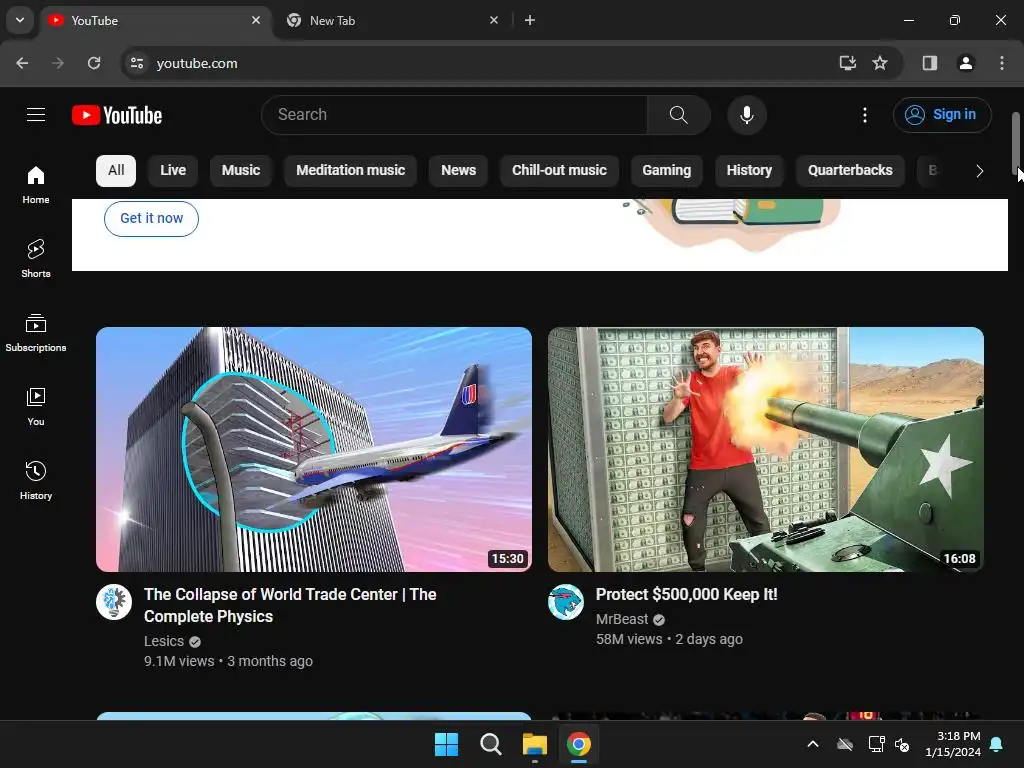Click the install app icon in address bar
Viewport: 1024px width, 768px height.
[847, 63]
